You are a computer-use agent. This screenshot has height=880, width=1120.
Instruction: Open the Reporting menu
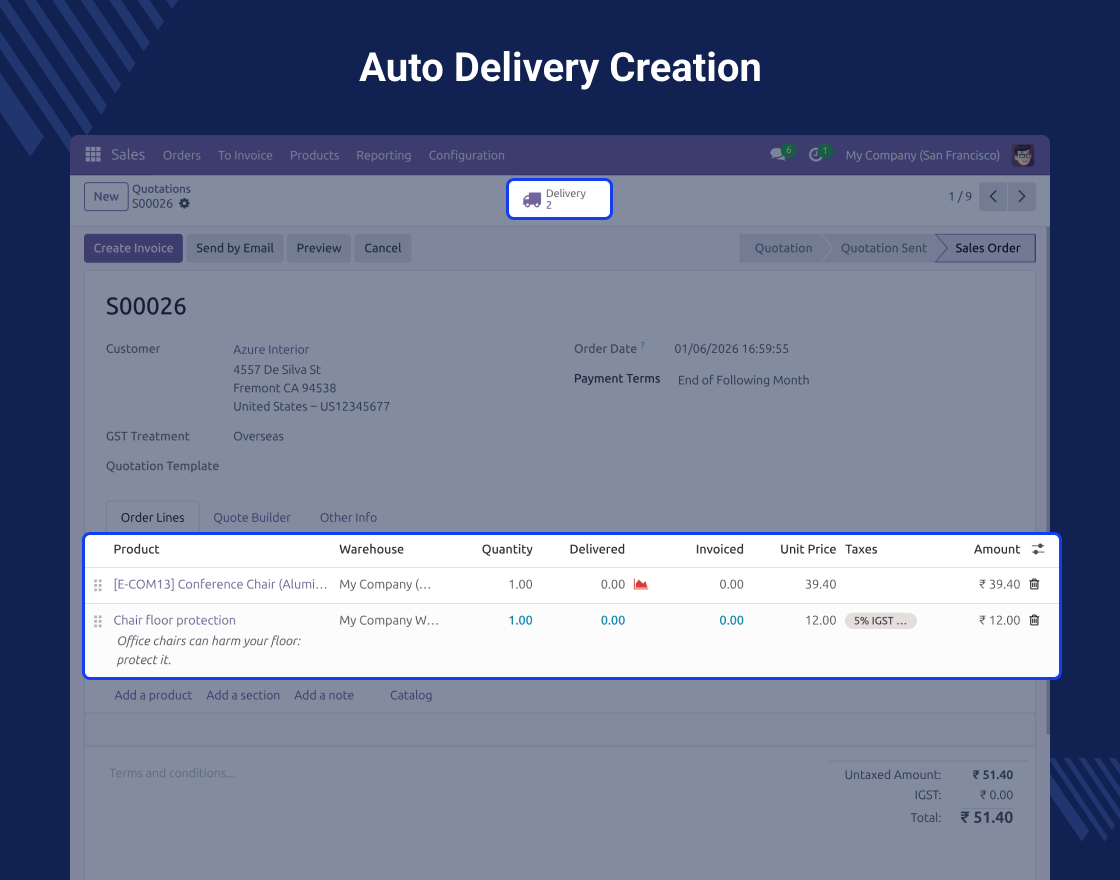[x=384, y=155]
